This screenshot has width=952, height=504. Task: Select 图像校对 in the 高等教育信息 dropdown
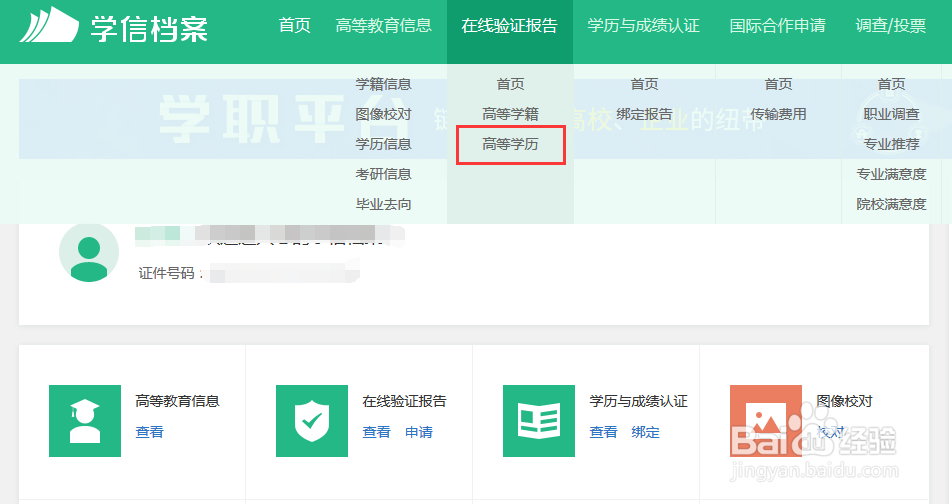pyautogui.click(x=384, y=114)
